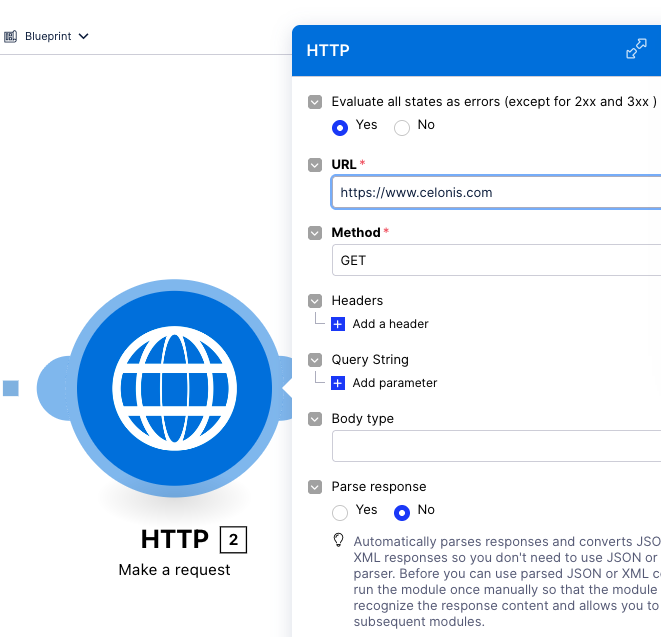Select No for Parse response
The width and height of the screenshot is (661, 637).
402,512
